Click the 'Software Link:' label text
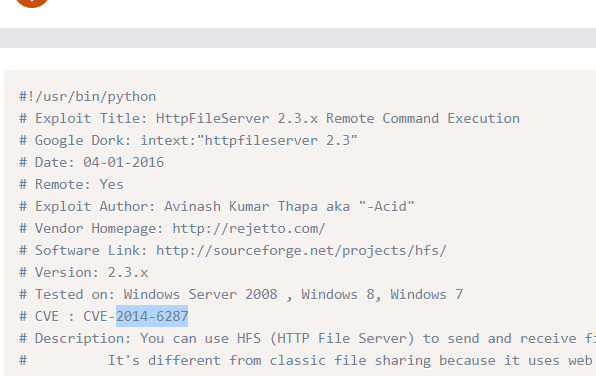The width and height of the screenshot is (596, 376). (x=91, y=251)
